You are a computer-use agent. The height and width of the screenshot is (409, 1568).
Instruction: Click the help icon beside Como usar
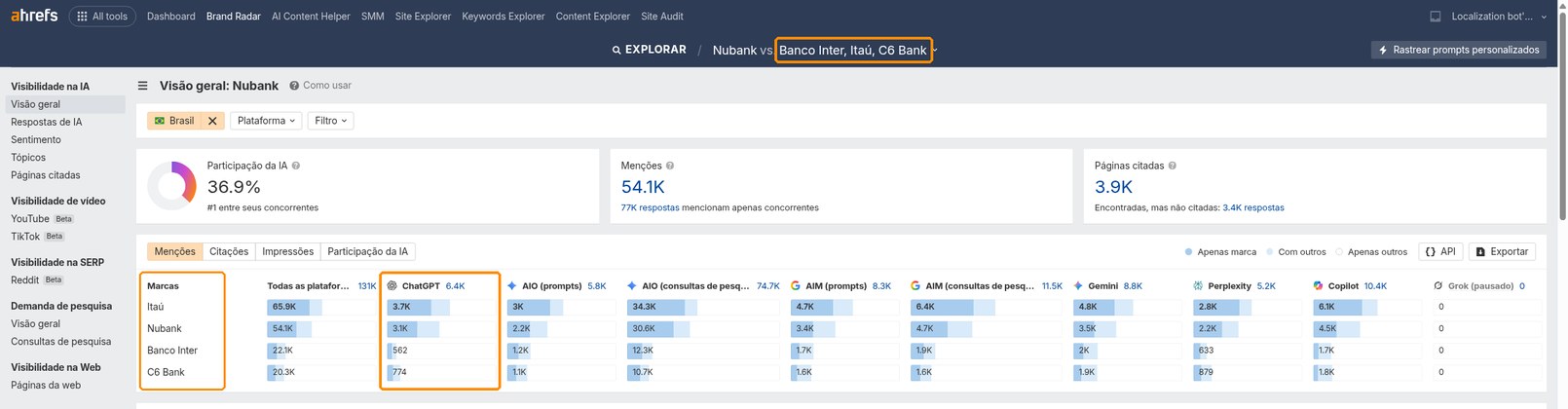pyautogui.click(x=294, y=86)
